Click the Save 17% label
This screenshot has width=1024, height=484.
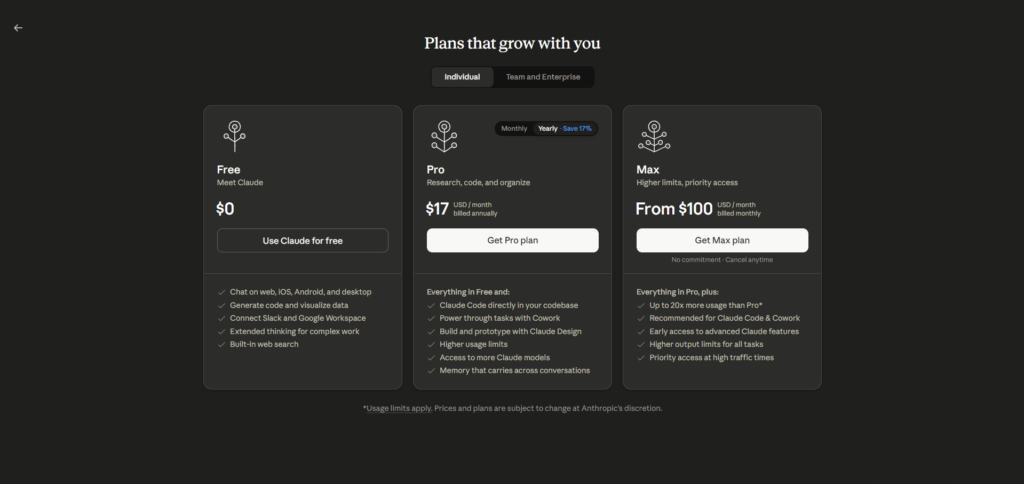point(577,129)
